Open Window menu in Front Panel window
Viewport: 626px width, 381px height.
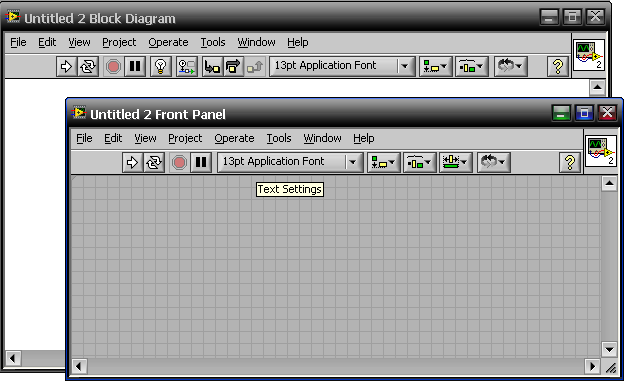322,138
